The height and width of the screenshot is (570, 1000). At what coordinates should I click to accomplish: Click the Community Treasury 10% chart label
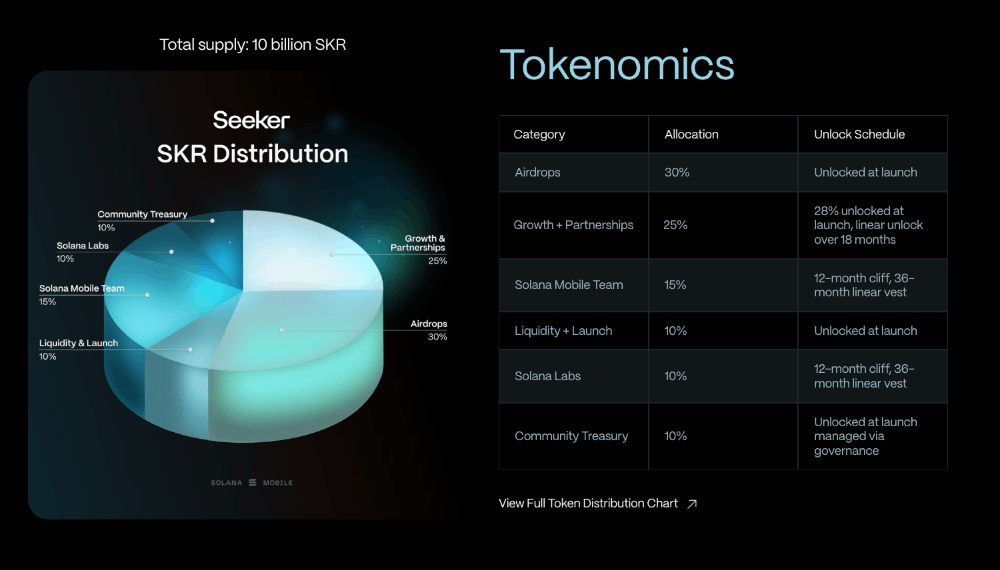tap(142, 220)
